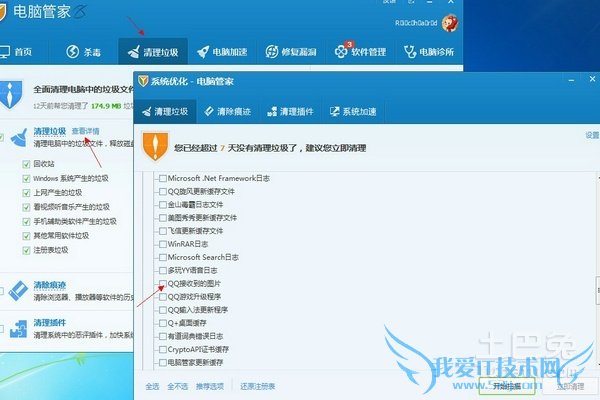The height and width of the screenshot is (400, 600).
Task: Uncheck 回收站 checkbox
Action: [x=26, y=164]
